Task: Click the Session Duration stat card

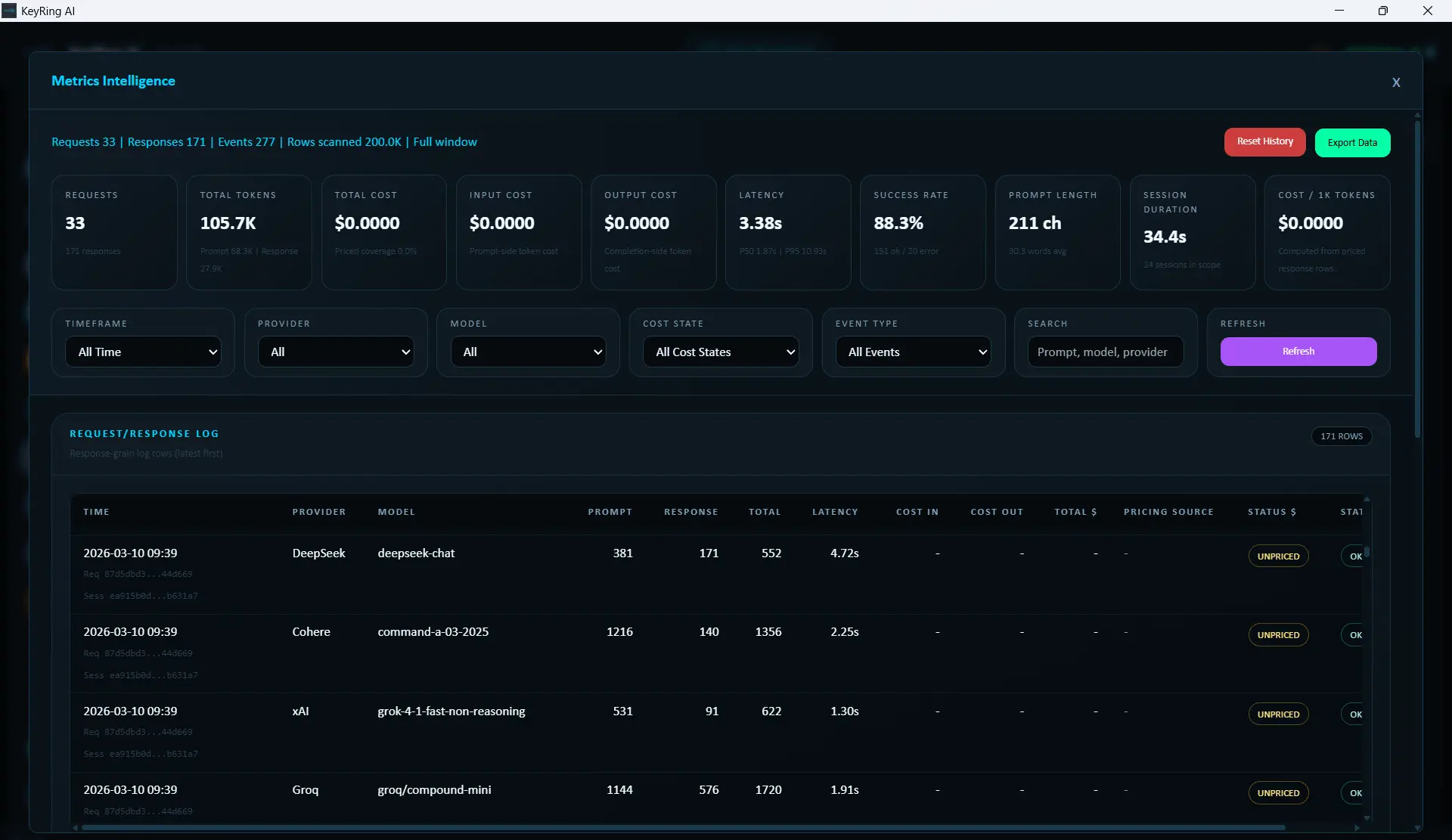Action: [1192, 232]
